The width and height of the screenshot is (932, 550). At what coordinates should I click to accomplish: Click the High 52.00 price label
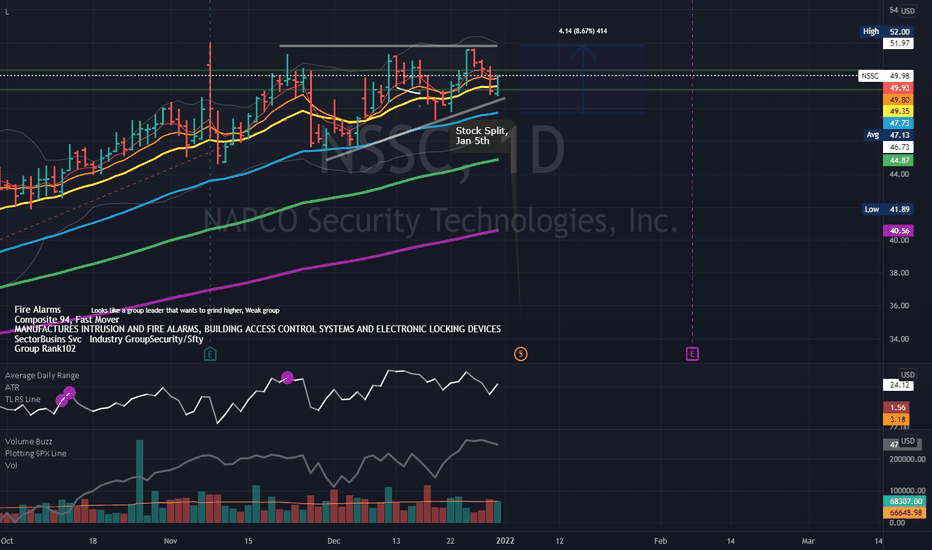[x=886, y=32]
